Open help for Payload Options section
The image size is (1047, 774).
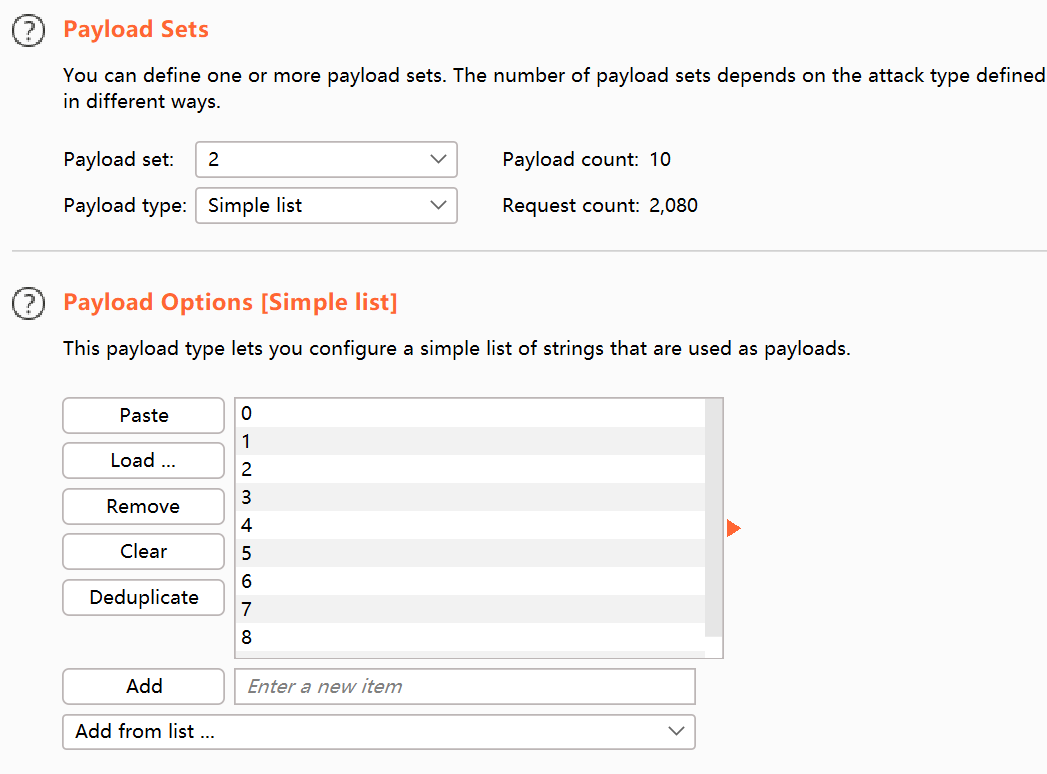click(x=29, y=303)
